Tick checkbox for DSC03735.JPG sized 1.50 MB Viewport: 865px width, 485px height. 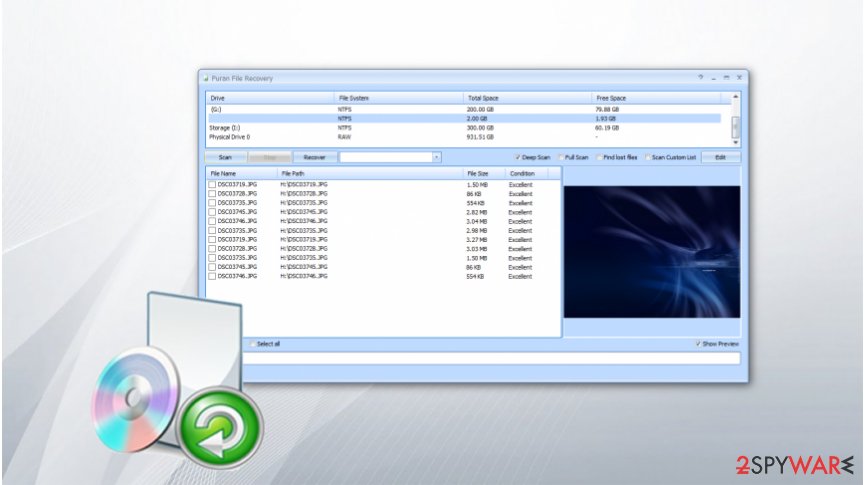(212, 258)
